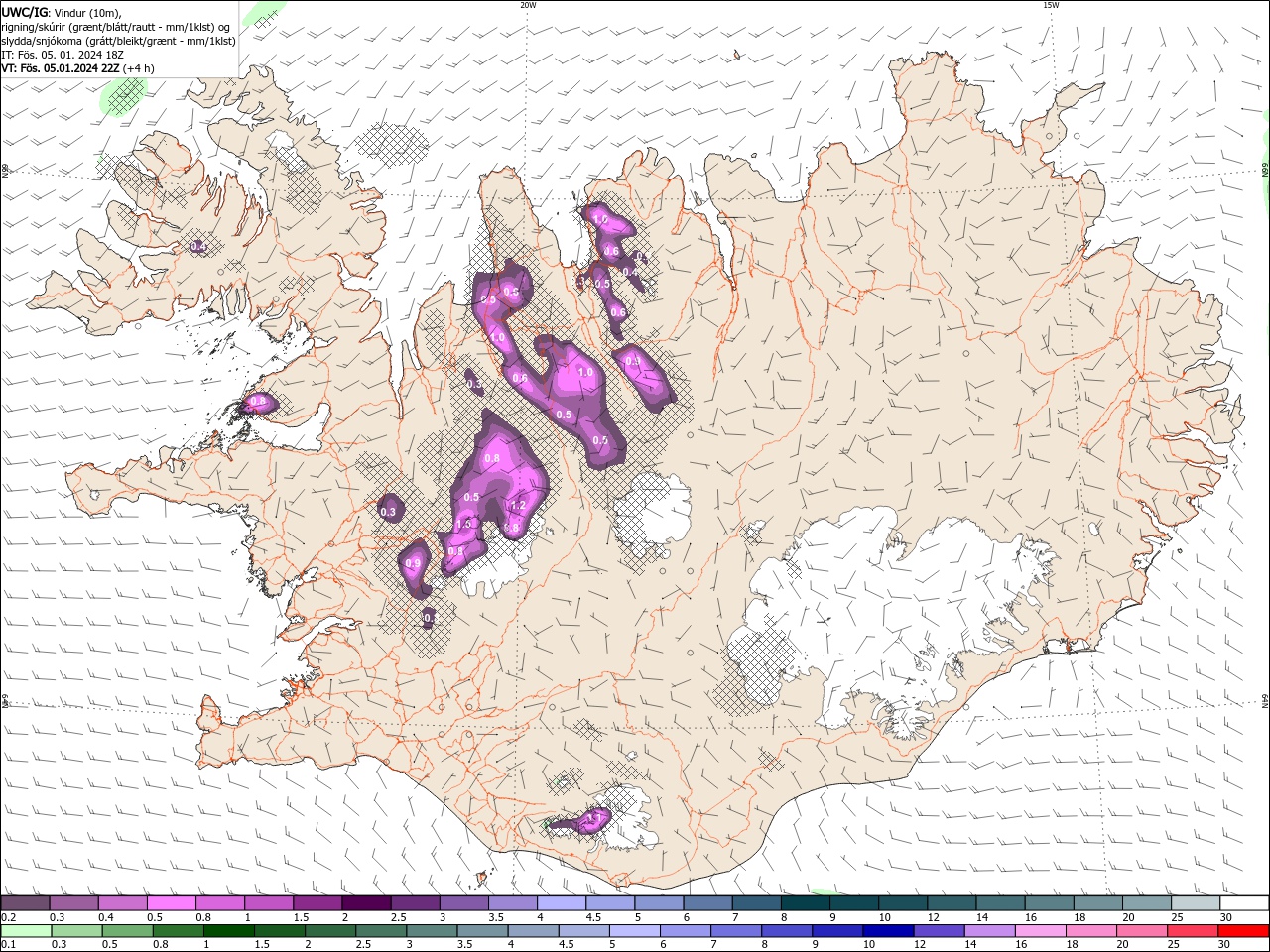Click the 'Vindur (10m),' header text
Screen dimensions: 1270x952
pyautogui.click(x=86, y=11)
